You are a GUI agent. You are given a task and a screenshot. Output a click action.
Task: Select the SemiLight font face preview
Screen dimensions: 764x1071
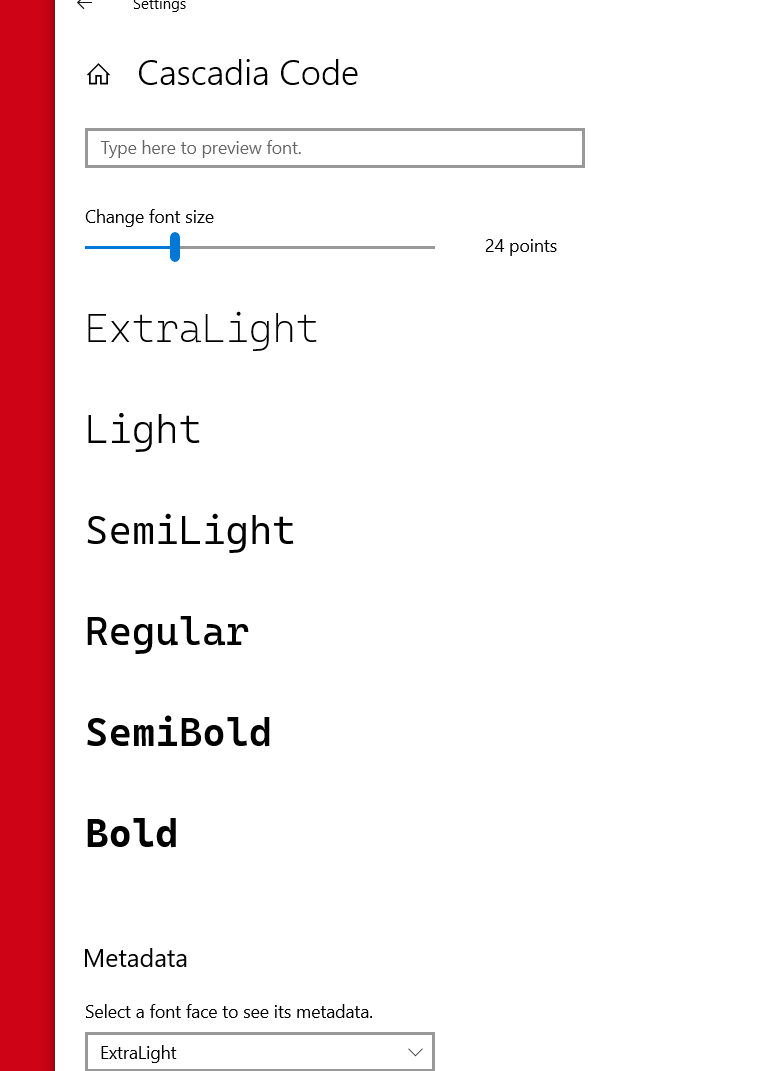tap(189, 531)
